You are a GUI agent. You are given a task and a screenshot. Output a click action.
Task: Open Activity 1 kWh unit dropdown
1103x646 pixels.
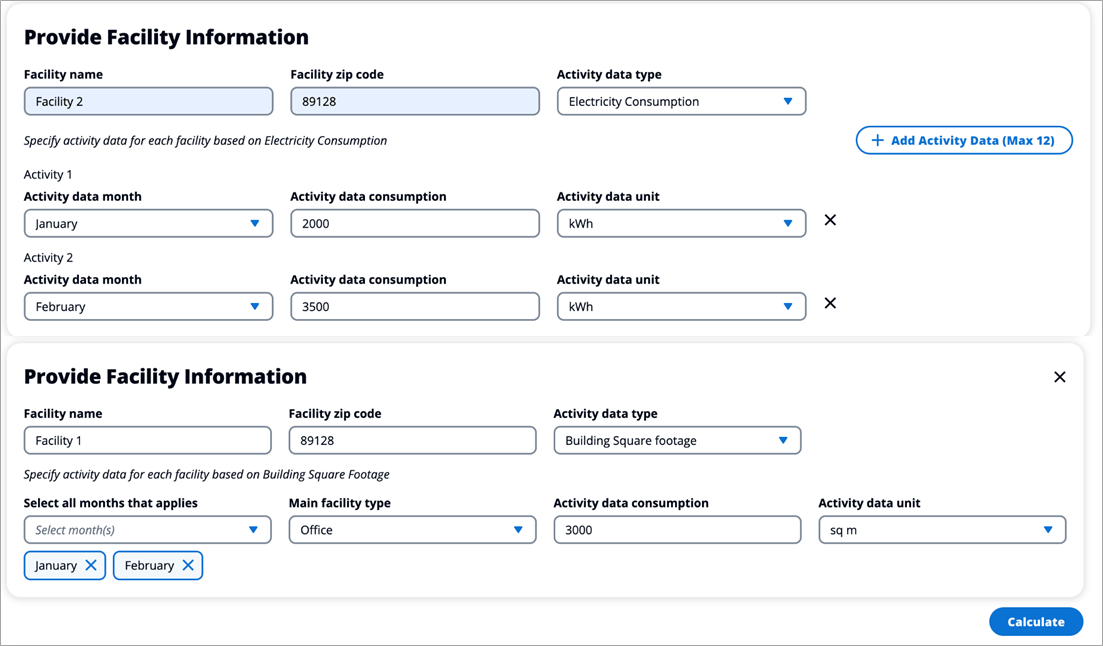click(x=681, y=224)
